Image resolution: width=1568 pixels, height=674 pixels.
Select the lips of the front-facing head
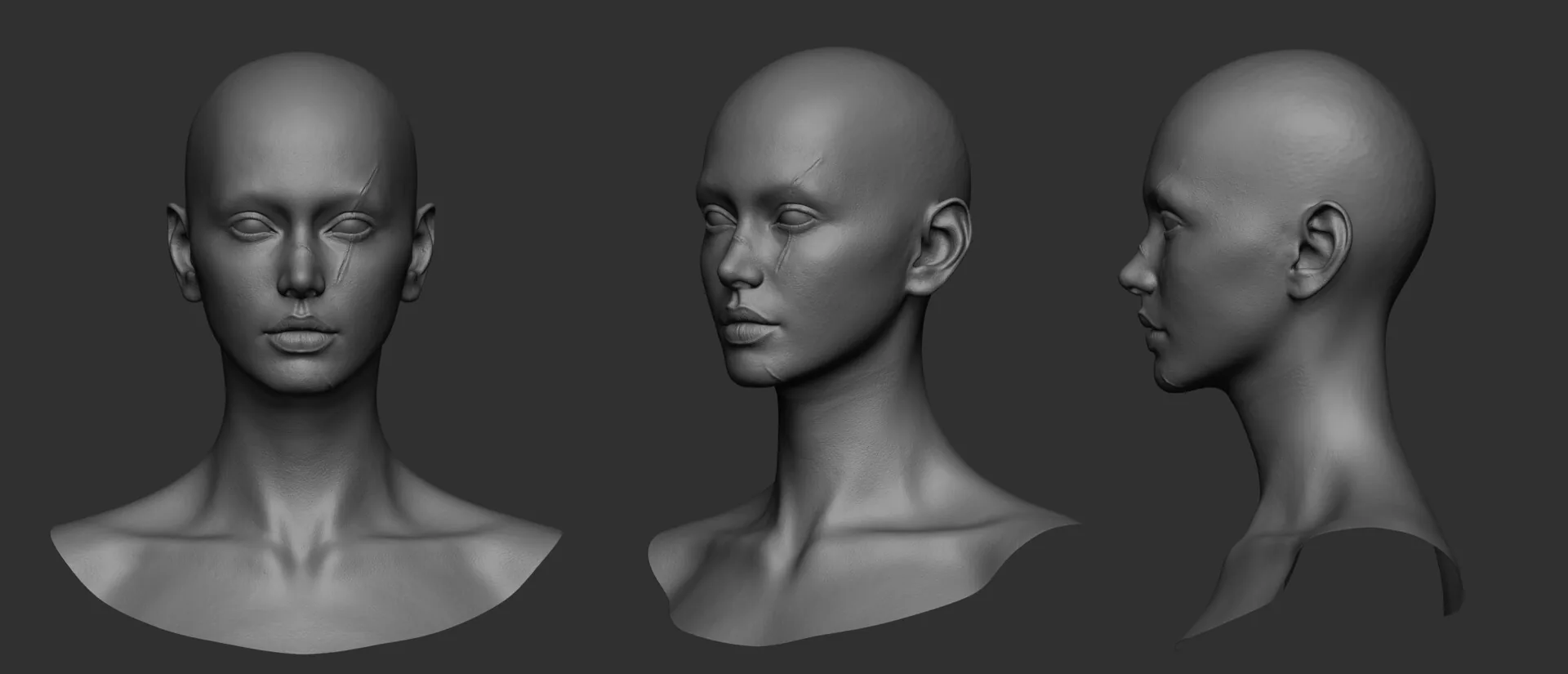coord(300,335)
